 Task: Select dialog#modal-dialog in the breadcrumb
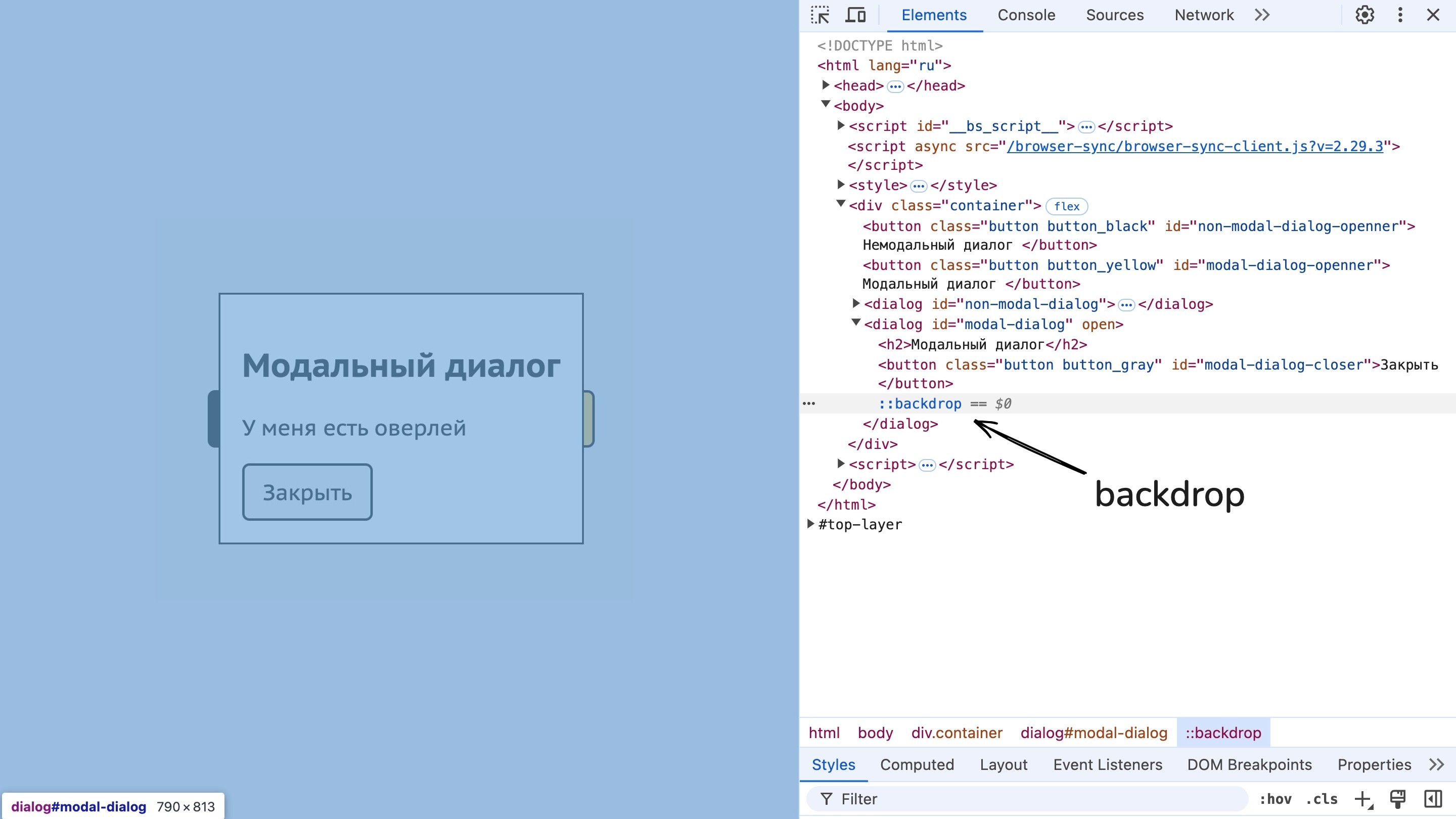(x=1094, y=733)
